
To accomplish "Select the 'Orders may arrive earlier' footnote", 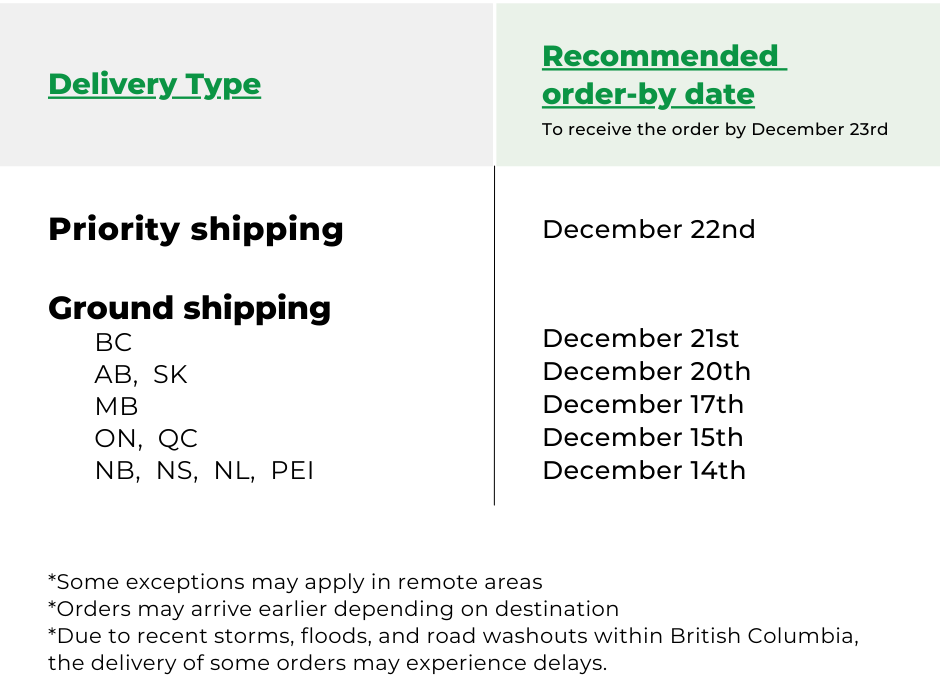I will [333, 608].
